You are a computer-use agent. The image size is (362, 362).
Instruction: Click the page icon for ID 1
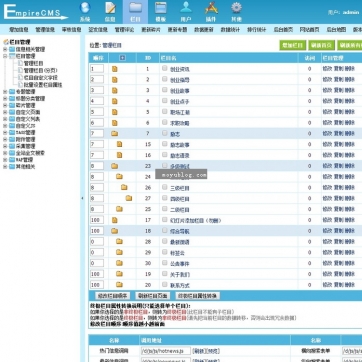[x=115, y=69]
